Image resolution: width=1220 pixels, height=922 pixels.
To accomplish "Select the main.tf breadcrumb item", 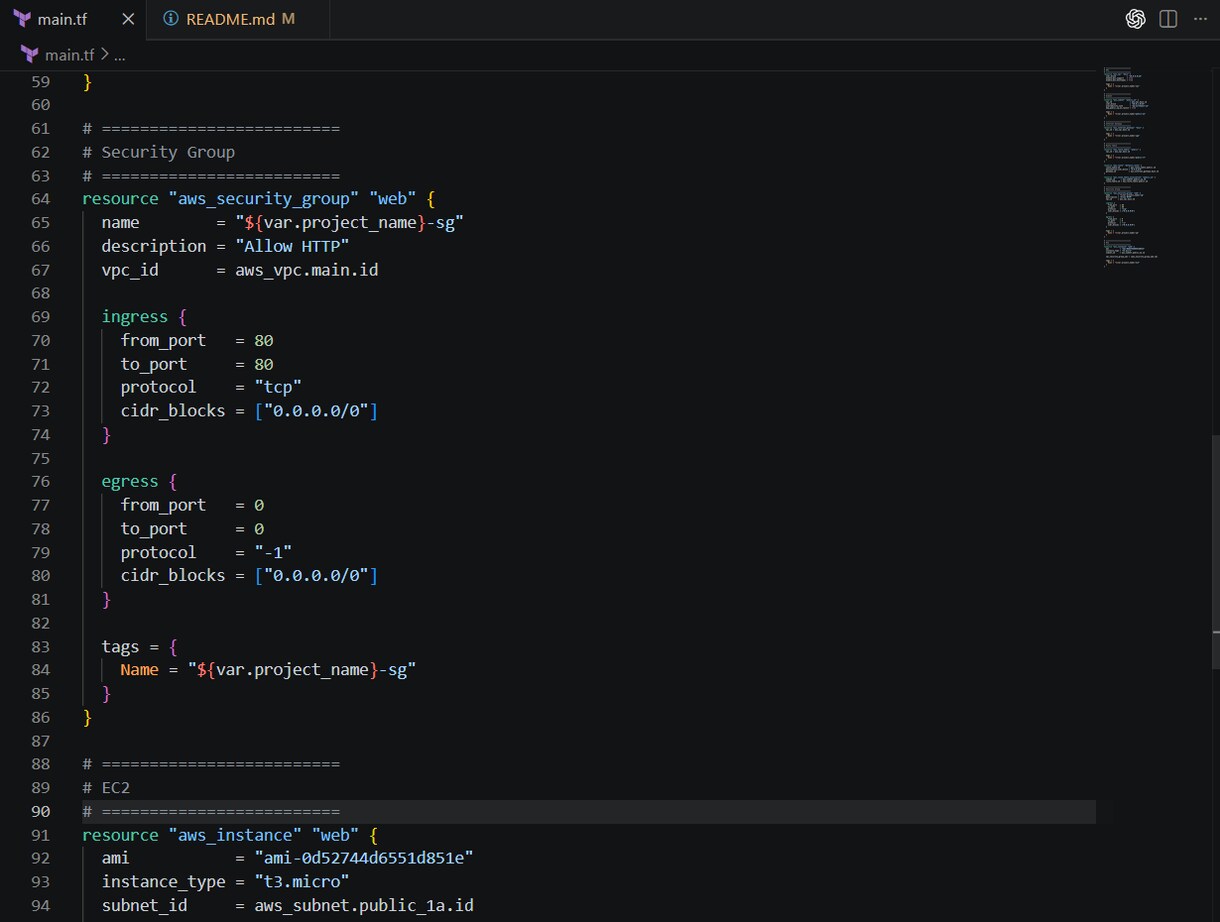I will click(x=69, y=55).
